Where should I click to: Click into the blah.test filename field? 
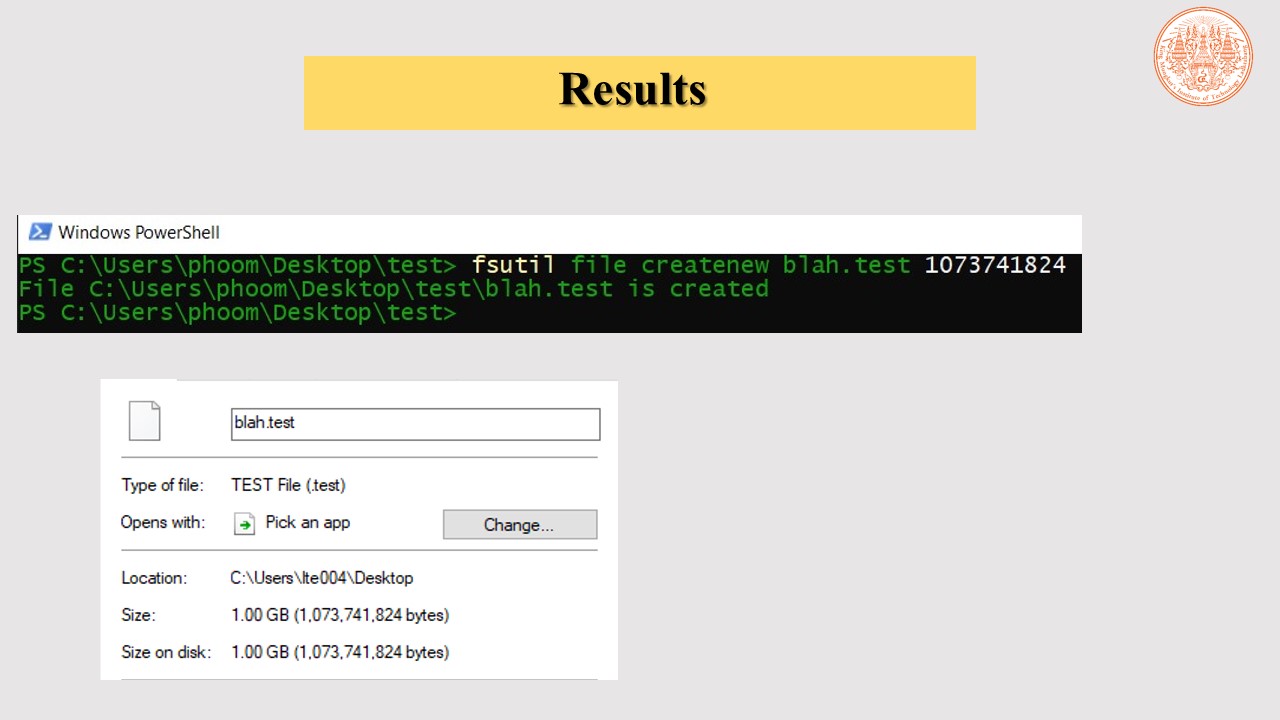click(x=415, y=423)
